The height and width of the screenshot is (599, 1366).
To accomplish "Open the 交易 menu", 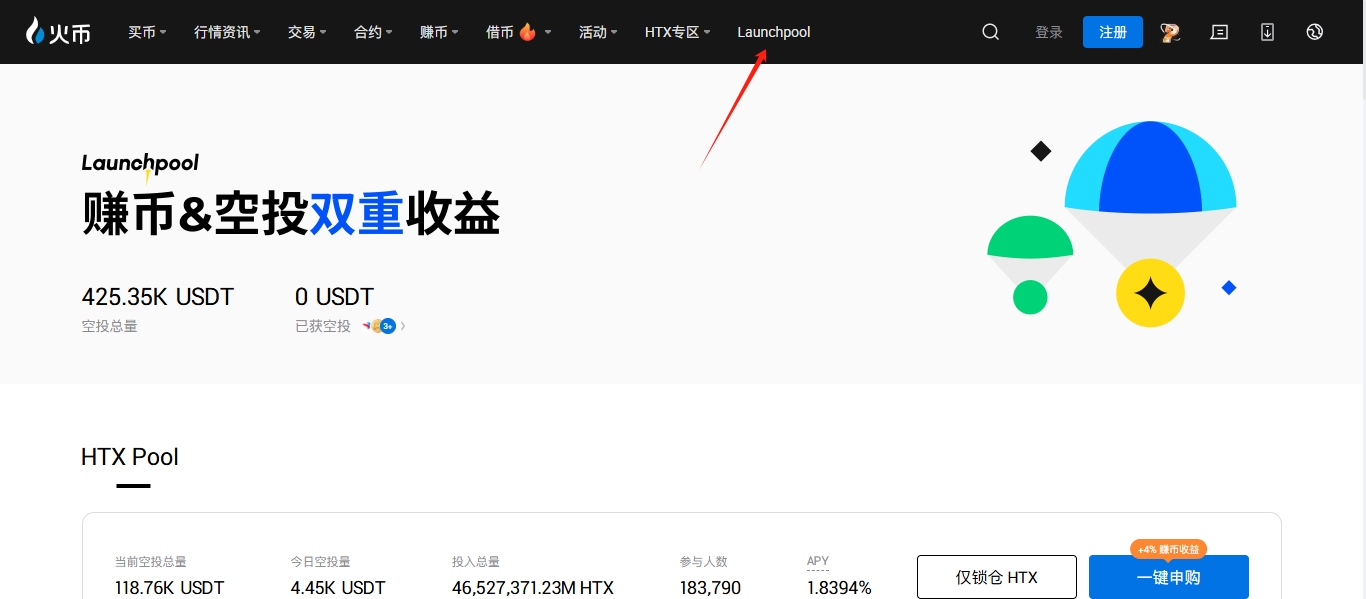I will [307, 32].
